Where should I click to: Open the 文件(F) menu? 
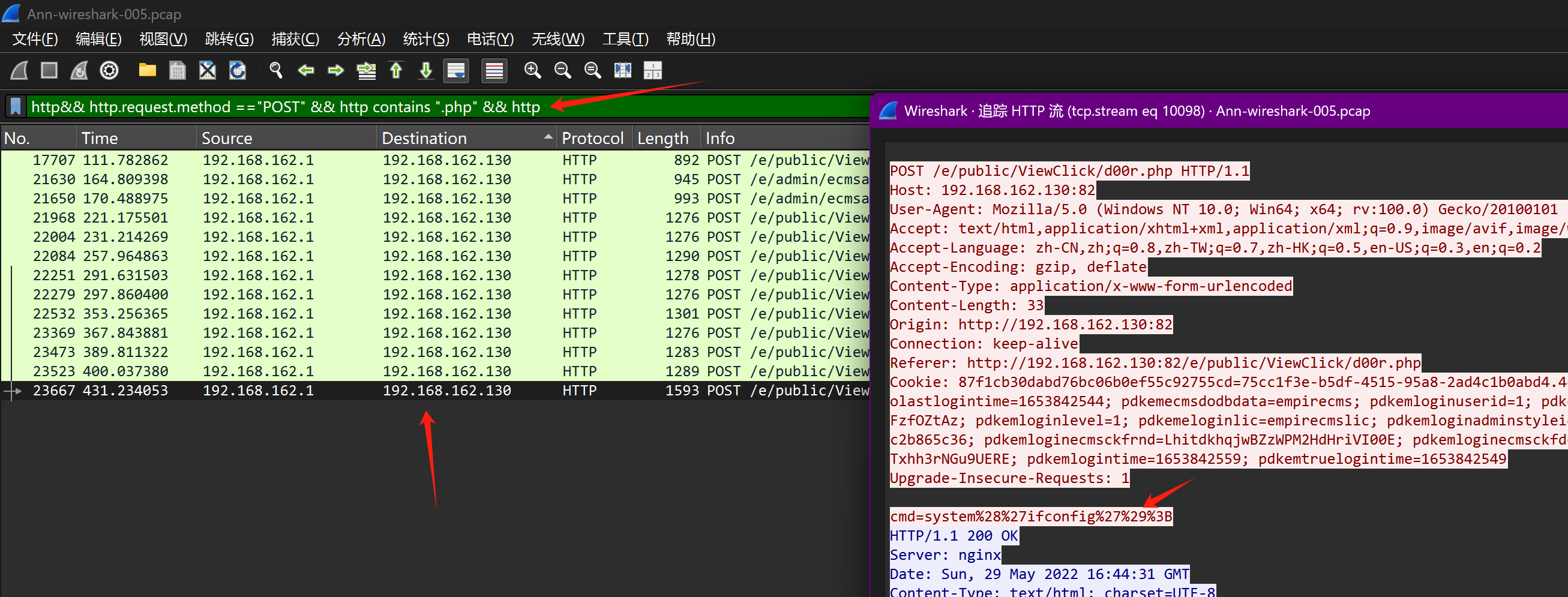pos(35,39)
